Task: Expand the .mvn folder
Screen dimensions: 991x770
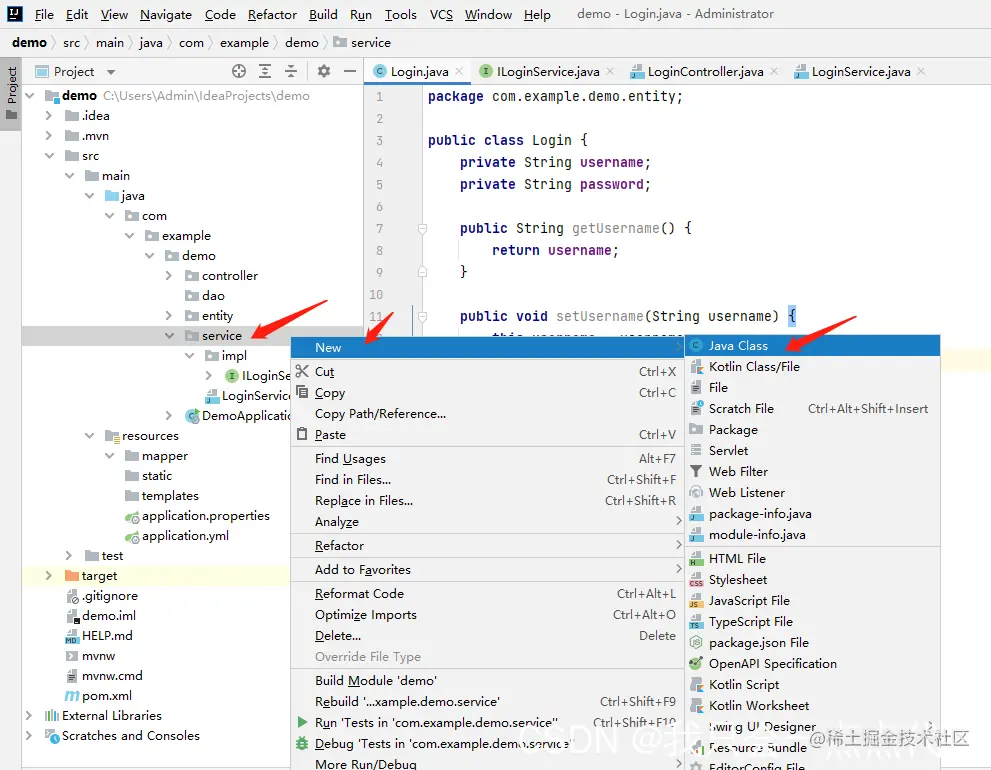Action: 49,136
